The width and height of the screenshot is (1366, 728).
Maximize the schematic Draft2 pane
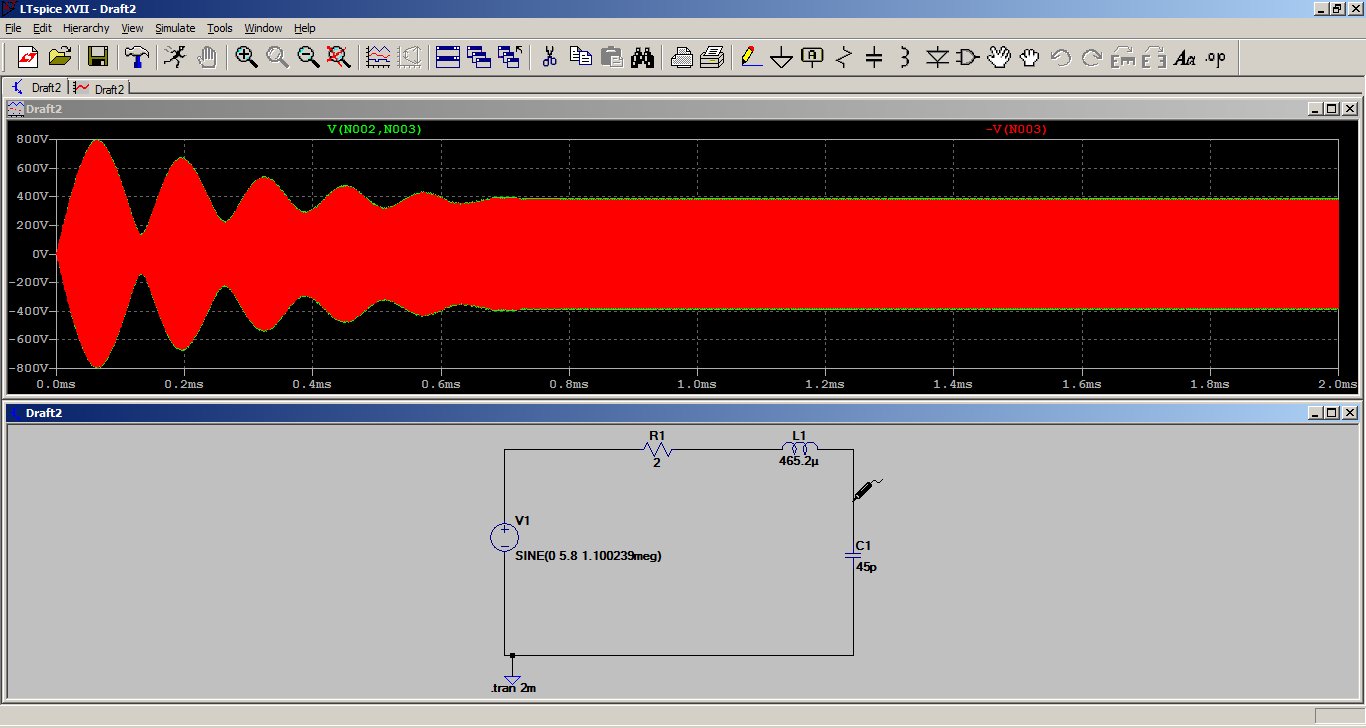1331,413
